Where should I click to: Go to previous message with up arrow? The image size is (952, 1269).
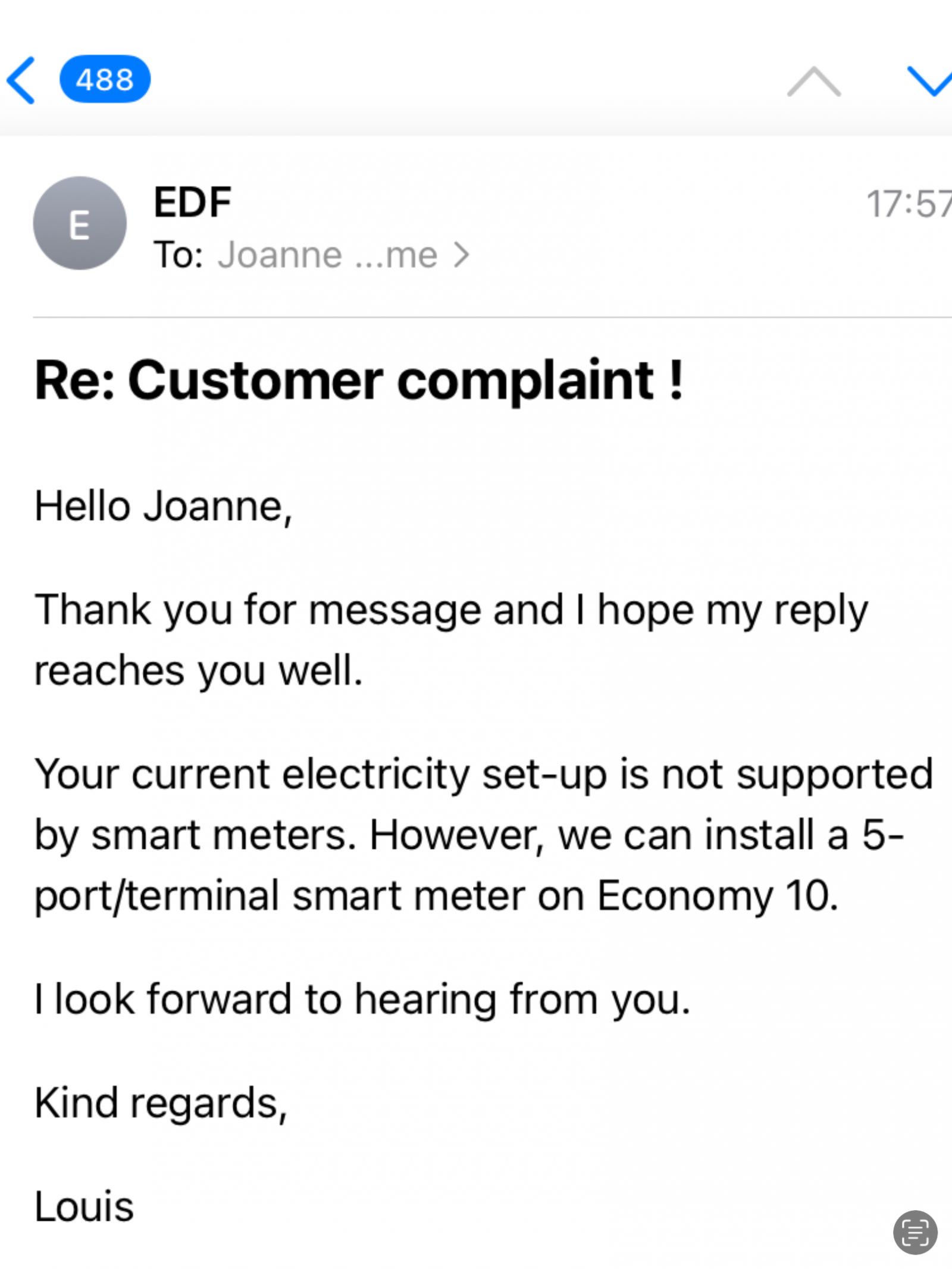[x=813, y=82]
